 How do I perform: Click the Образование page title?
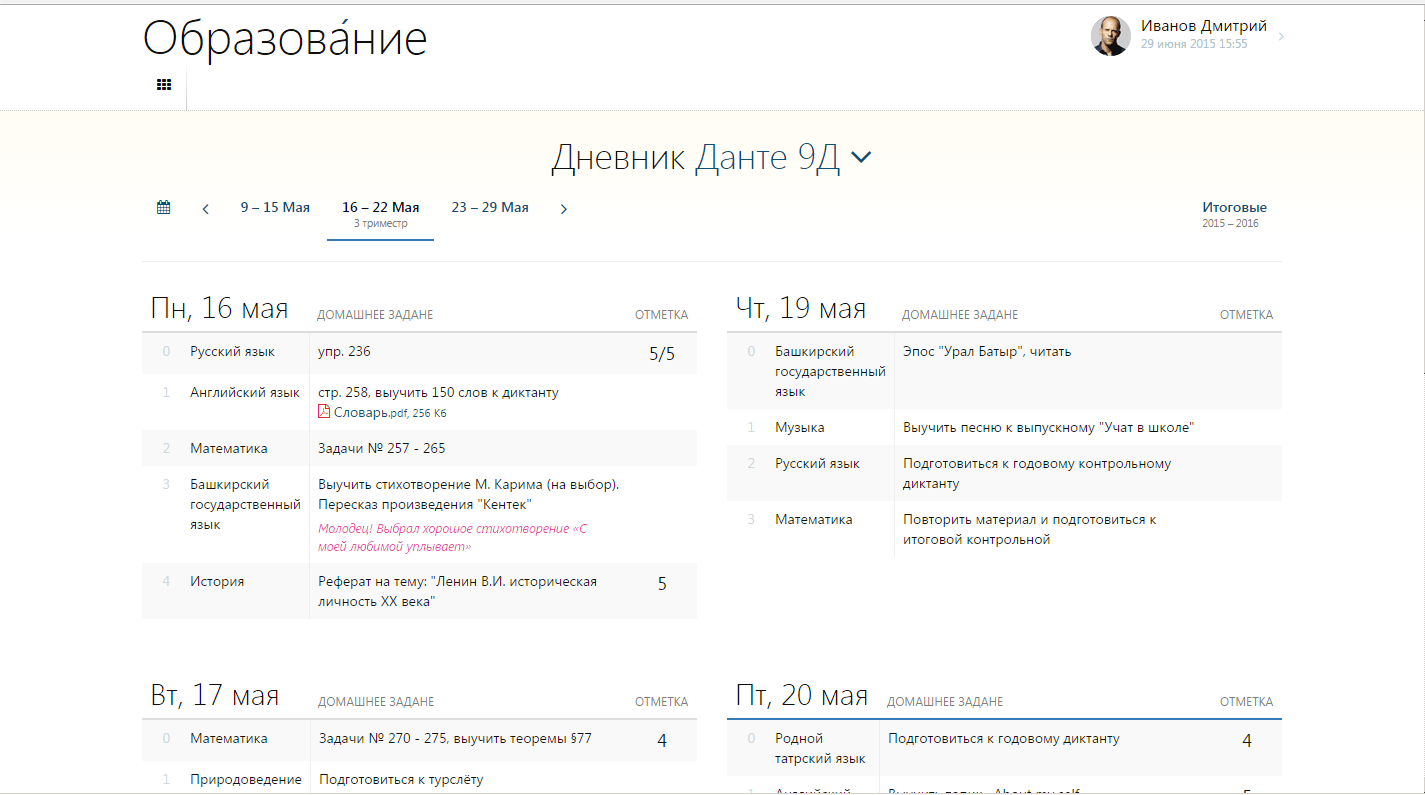click(x=285, y=39)
